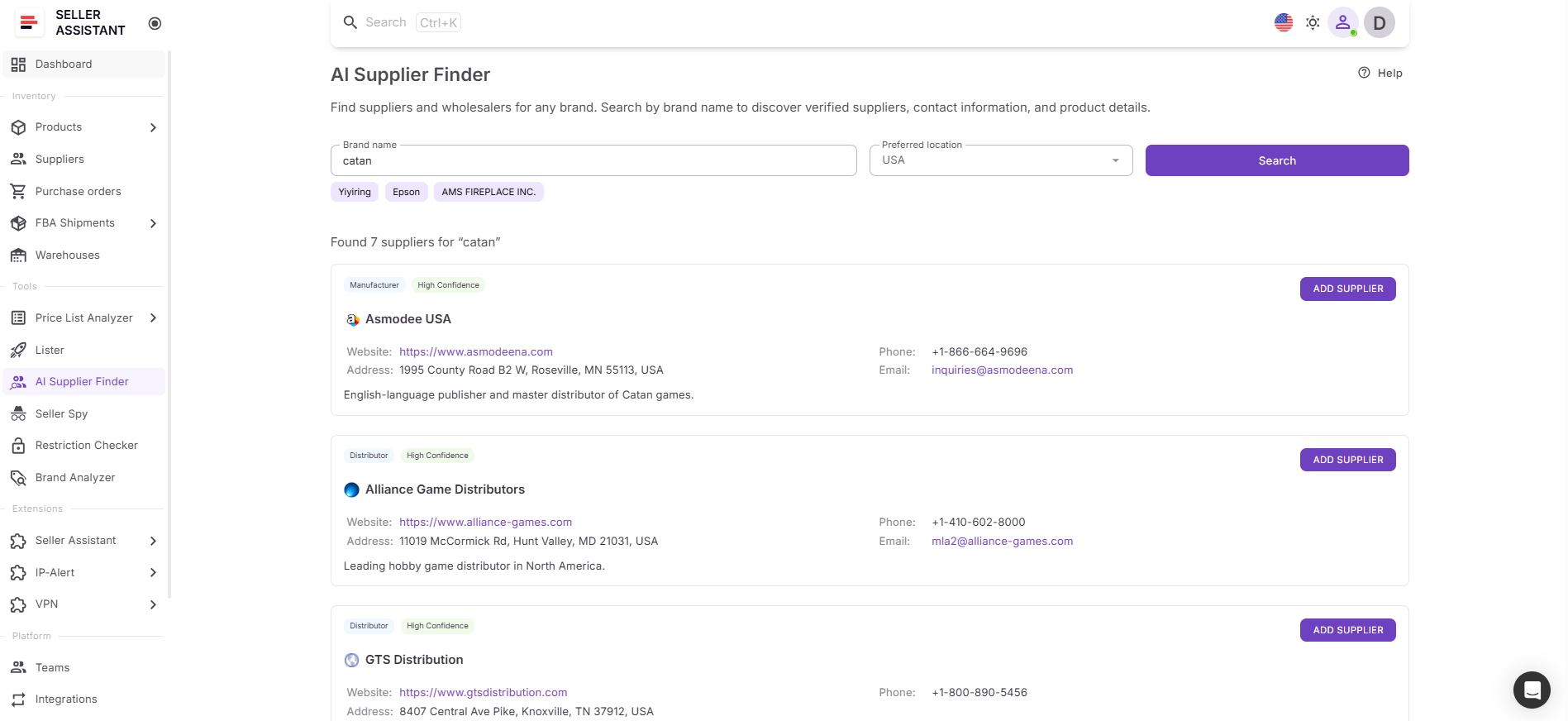The image size is (1568, 721).
Task: Click the Warehouses building icon
Action: [x=18, y=255]
